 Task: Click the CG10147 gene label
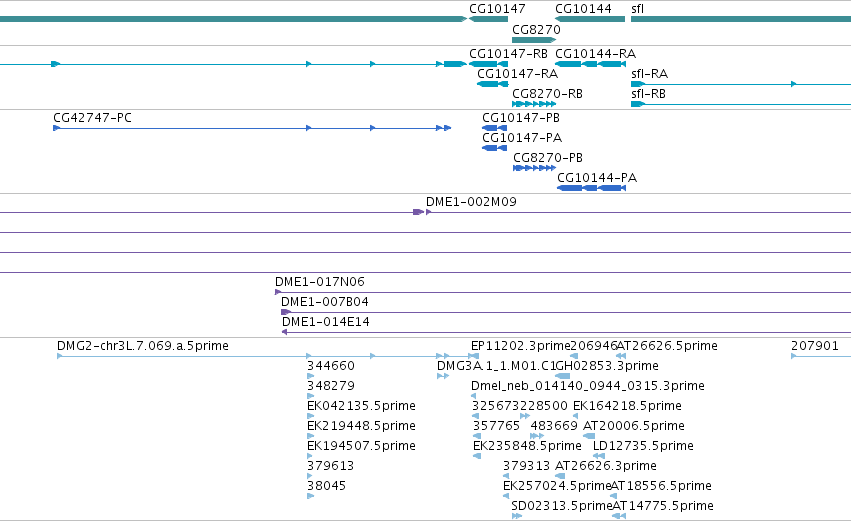pyautogui.click(x=497, y=9)
